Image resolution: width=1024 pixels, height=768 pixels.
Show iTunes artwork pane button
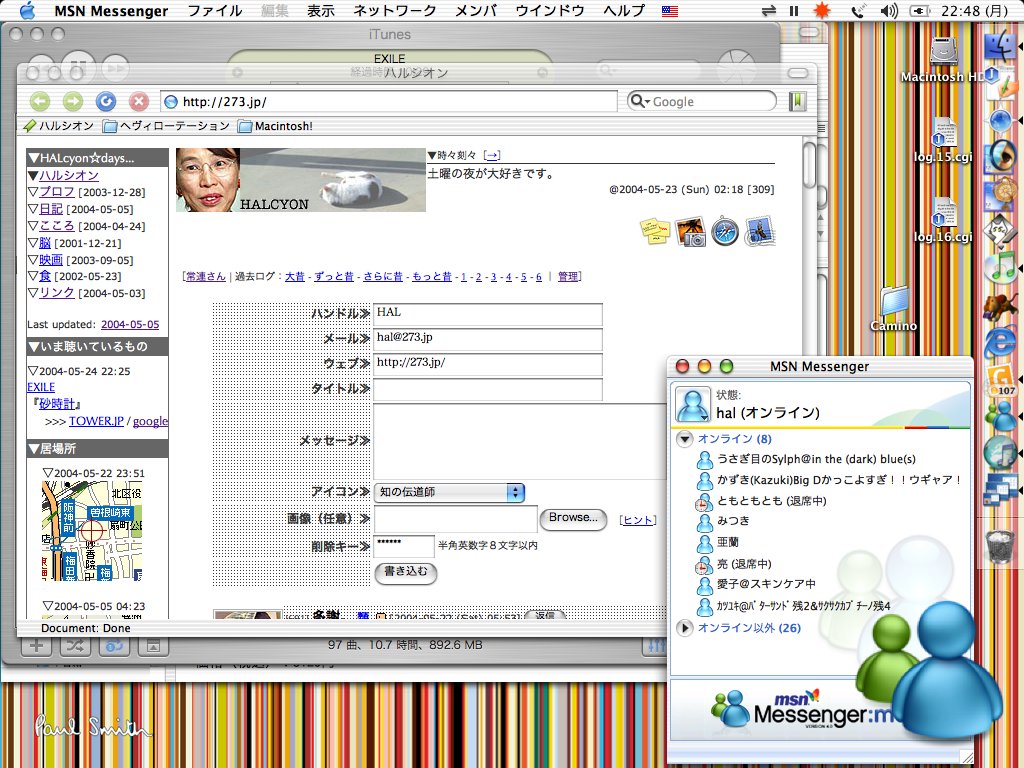[x=153, y=646]
